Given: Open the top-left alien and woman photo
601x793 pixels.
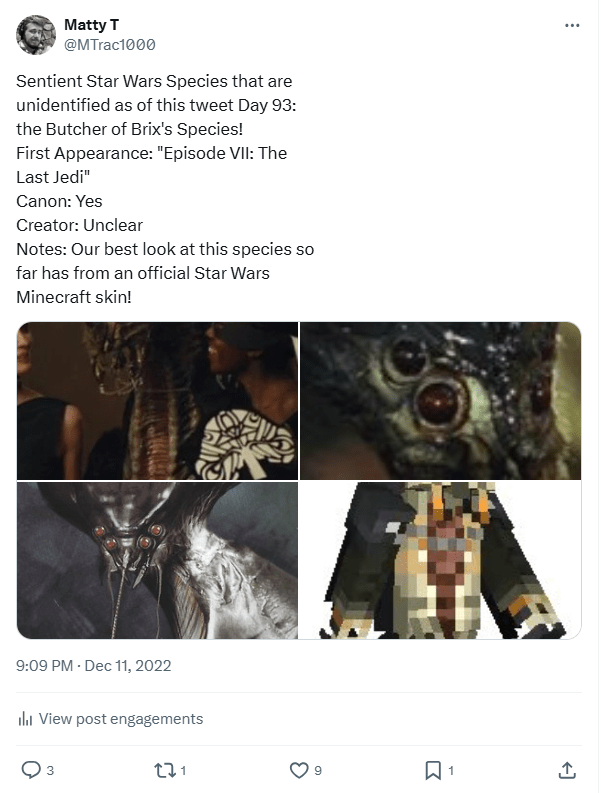Looking at the screenshot, I should click(157, 401).
